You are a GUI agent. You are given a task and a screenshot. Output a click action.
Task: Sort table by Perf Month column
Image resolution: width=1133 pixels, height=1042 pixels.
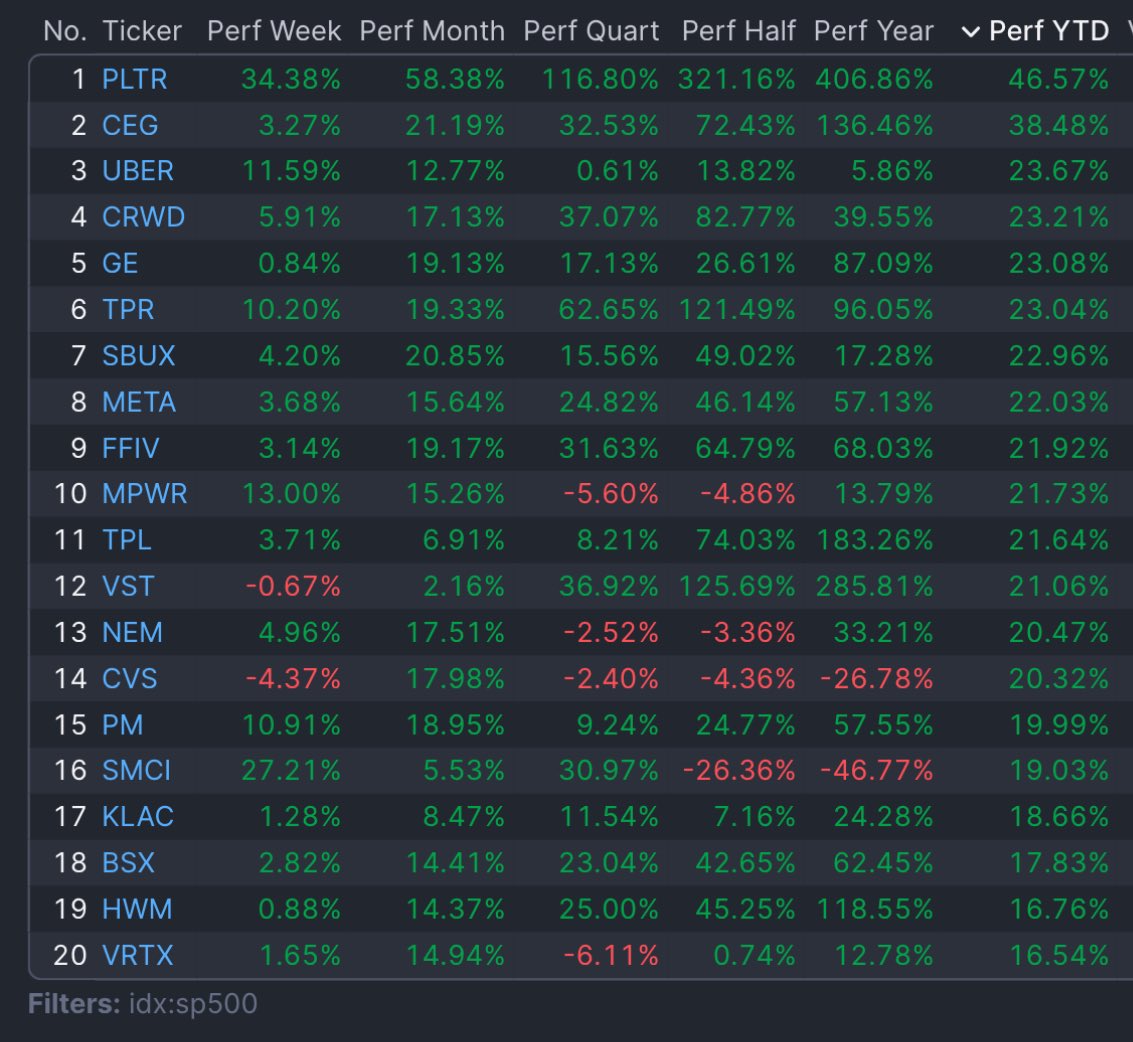(432, 32)
